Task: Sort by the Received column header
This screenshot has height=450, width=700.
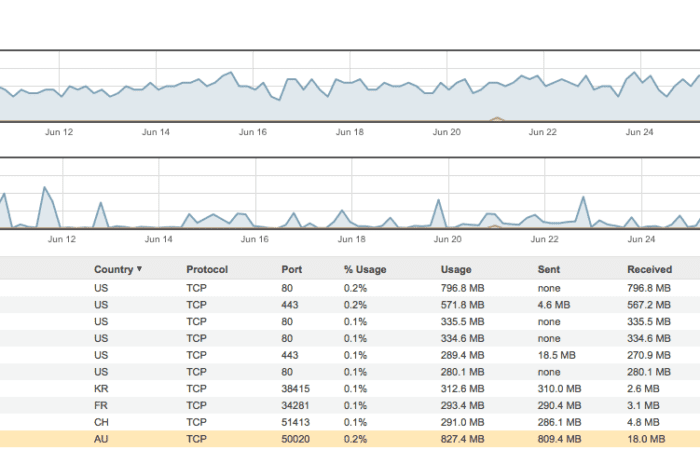Action: tap(650, 269)
